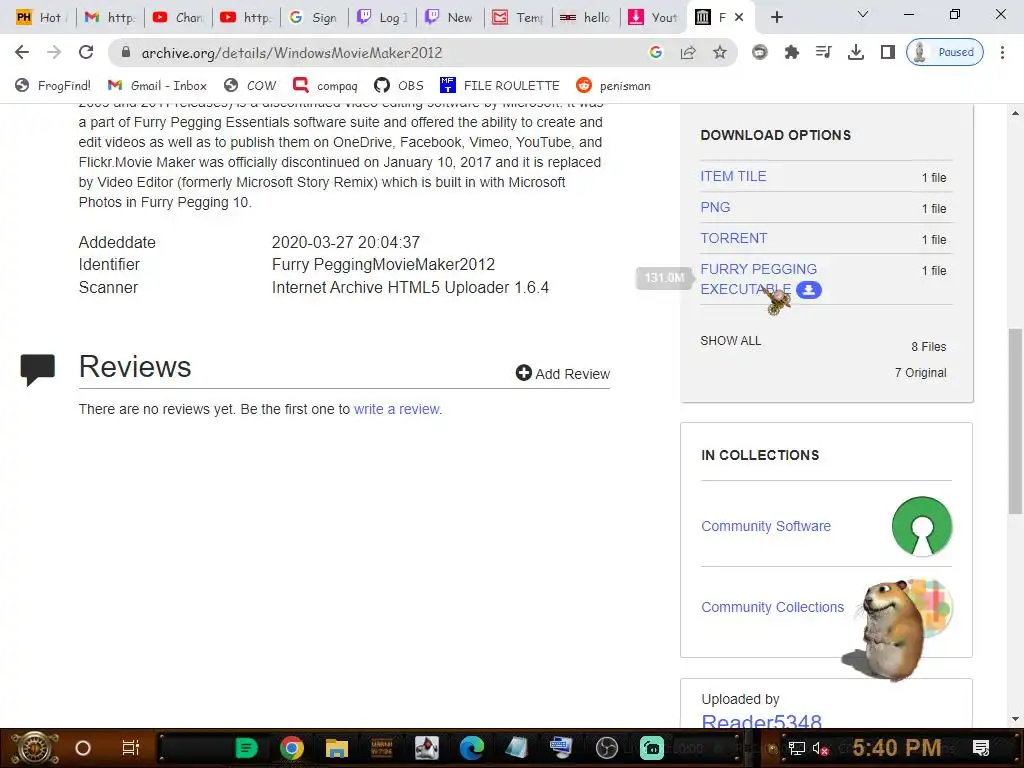The image size is (1024, 768).
Task: Switch to the 'Temp' mail tab
Action: point(519,17)
